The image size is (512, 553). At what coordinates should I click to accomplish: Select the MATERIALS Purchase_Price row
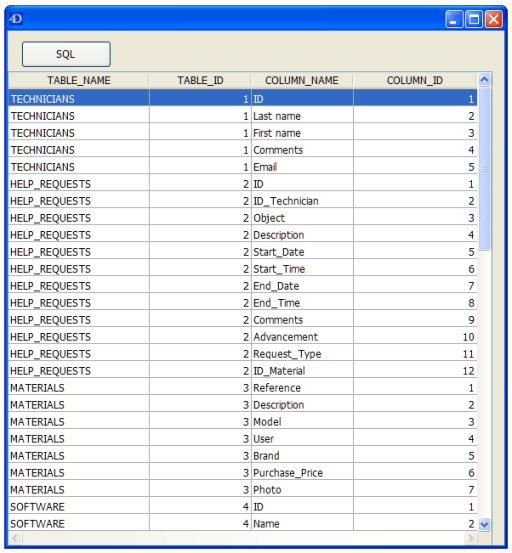pyautogui.click(x=243, y=473)
